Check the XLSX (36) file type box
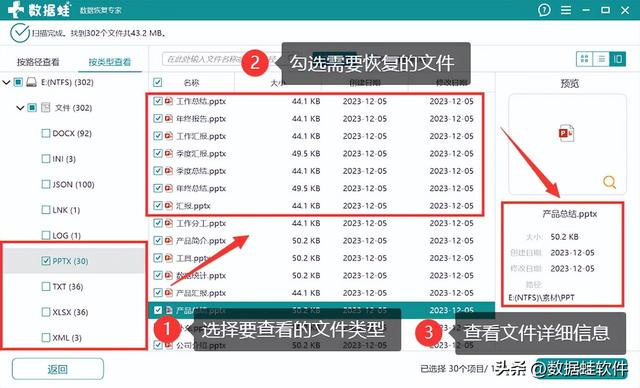 (46, 312)
